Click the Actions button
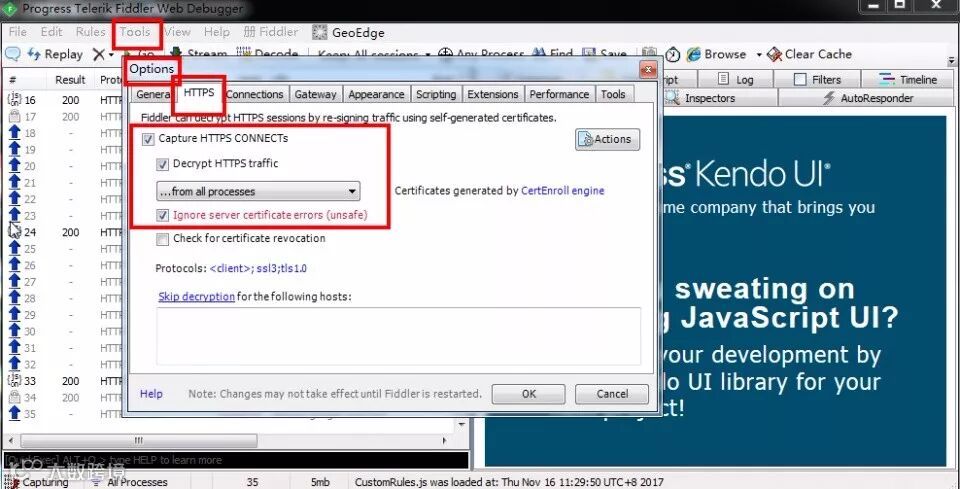 [x=607, y=140]
